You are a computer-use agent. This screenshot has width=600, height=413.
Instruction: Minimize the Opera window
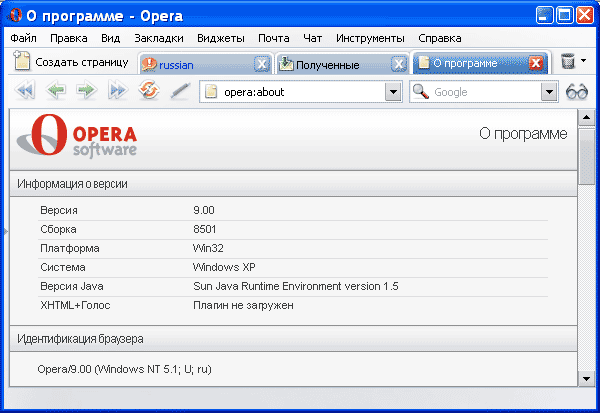(544, 15)
